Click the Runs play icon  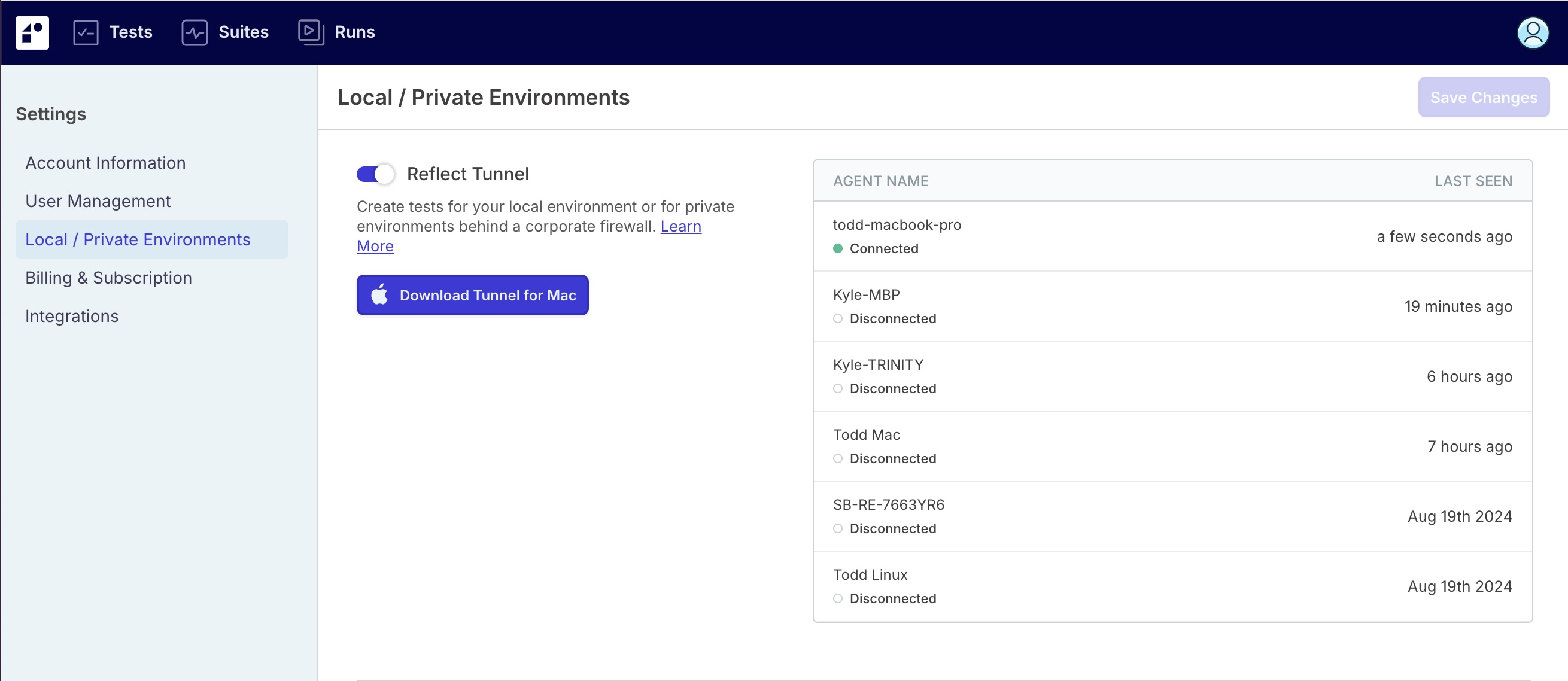[311, 32]
